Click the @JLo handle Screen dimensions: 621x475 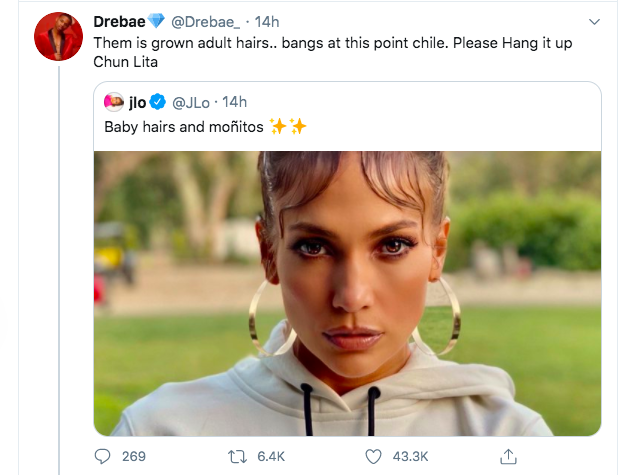[193, 102]
